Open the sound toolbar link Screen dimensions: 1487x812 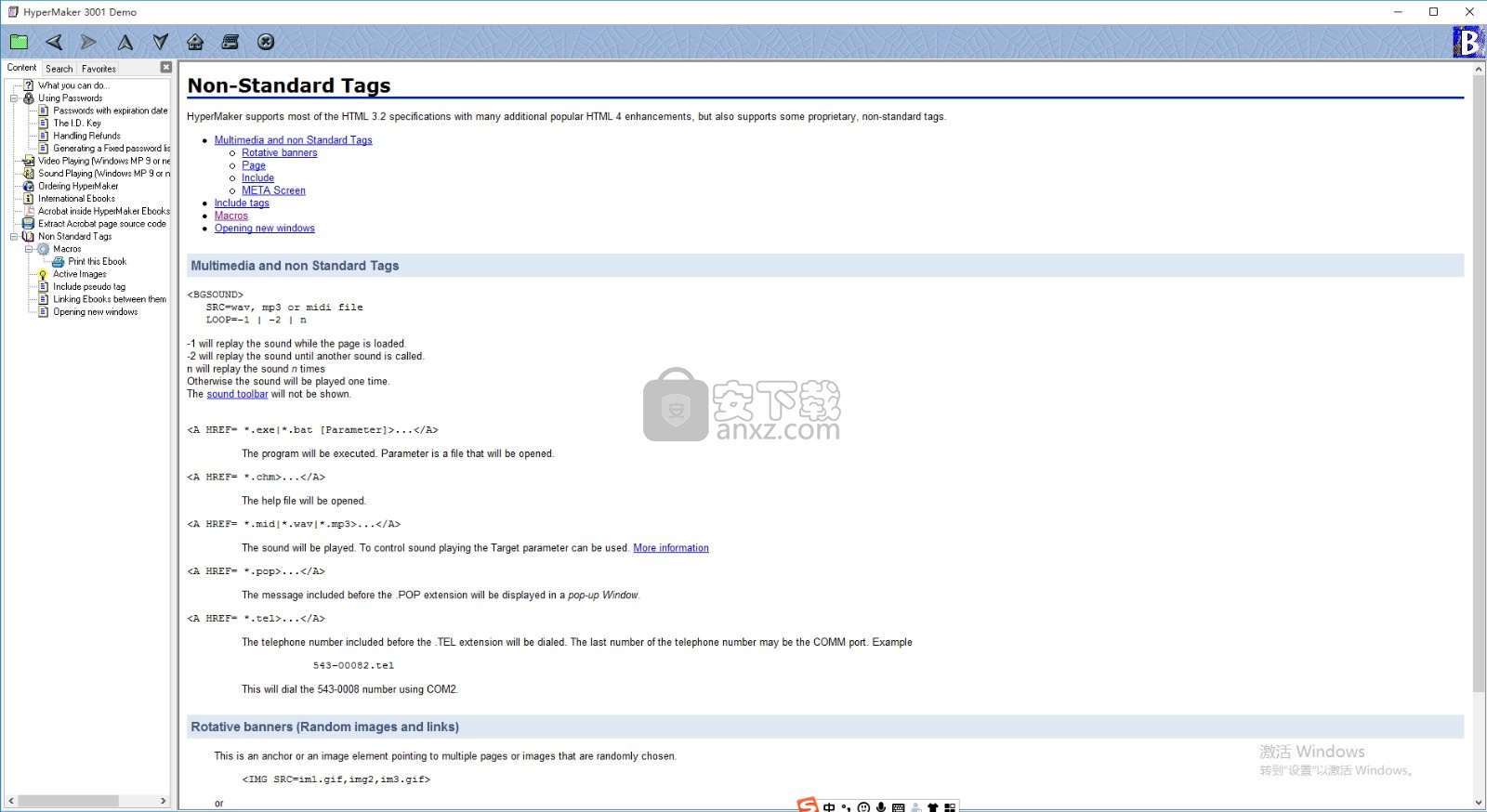237,394
